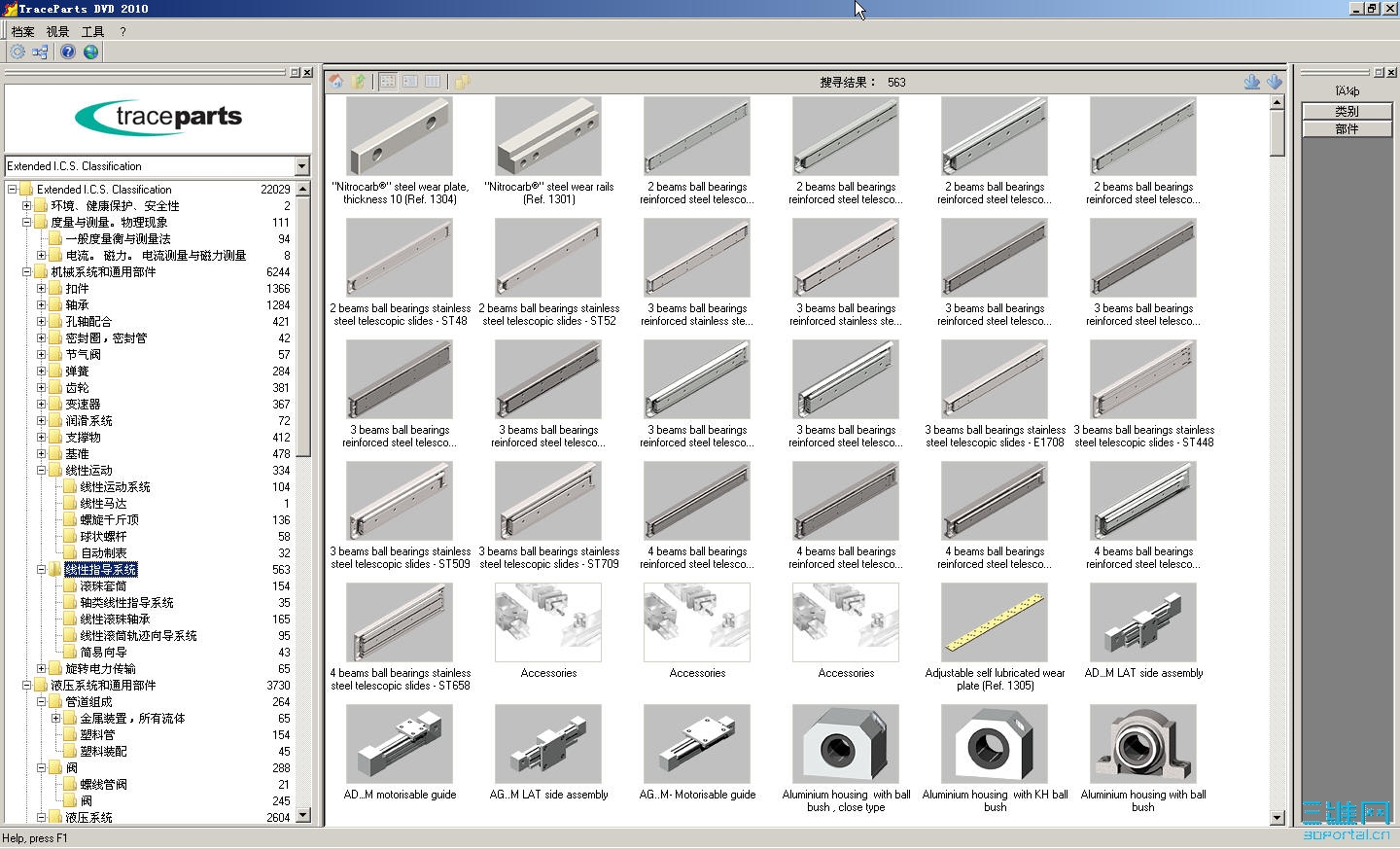Click the blue tree-structure icon in the main toolbar
The height and width of the screenshot is (850, 1400).
(40, 52)
